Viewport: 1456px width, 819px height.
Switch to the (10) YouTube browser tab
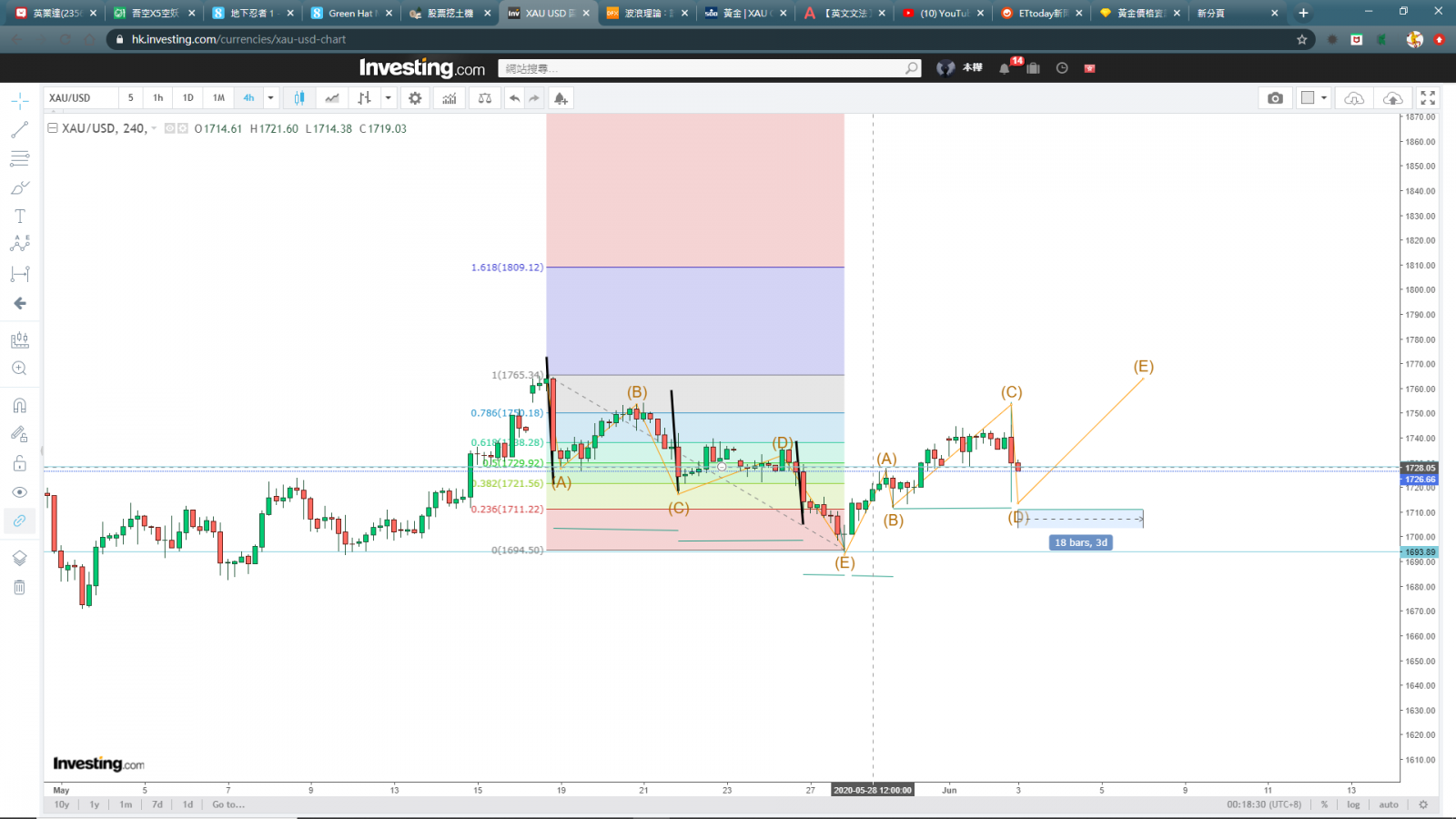[x=944, y=13]
